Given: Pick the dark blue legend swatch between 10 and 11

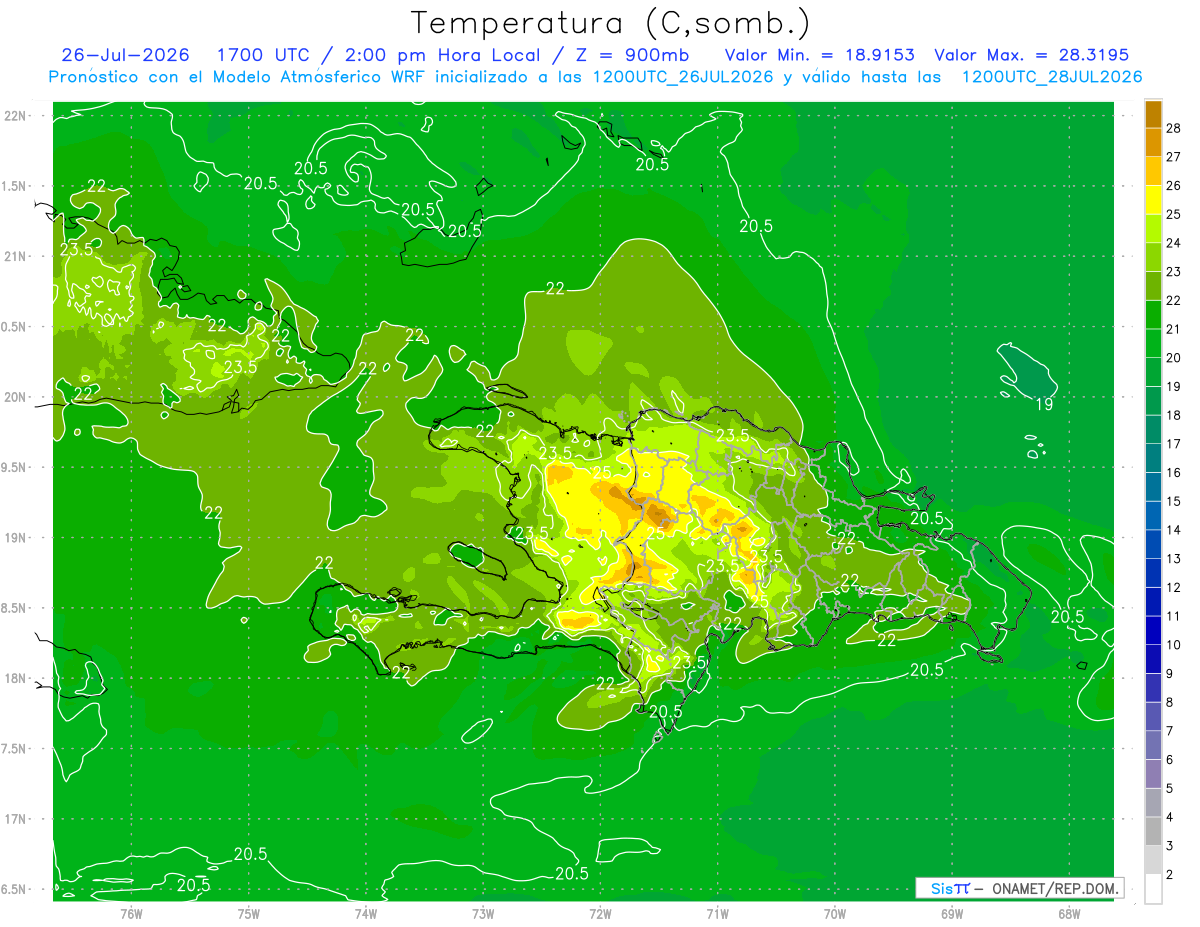Looking at the screenshot, I should [x=1153, y=630].
